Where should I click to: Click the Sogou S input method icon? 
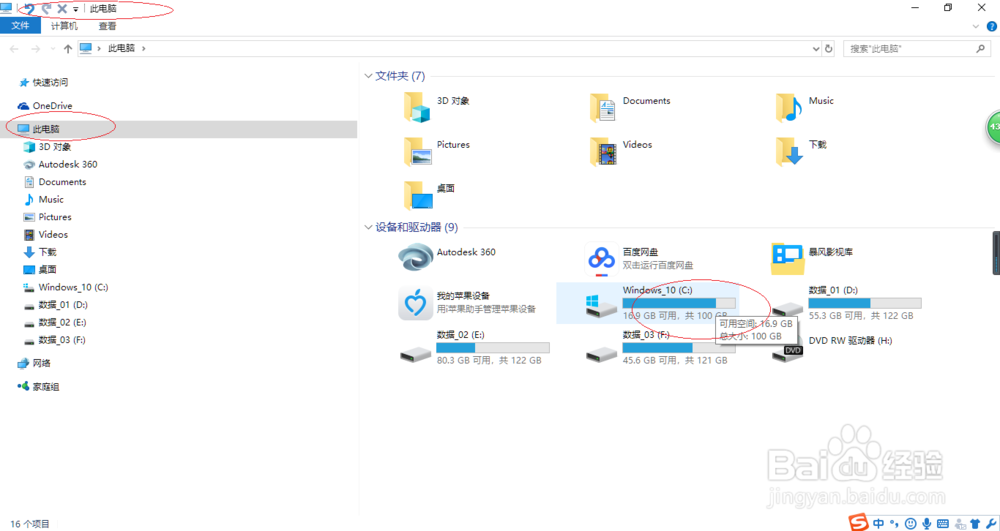click(858, 523)
